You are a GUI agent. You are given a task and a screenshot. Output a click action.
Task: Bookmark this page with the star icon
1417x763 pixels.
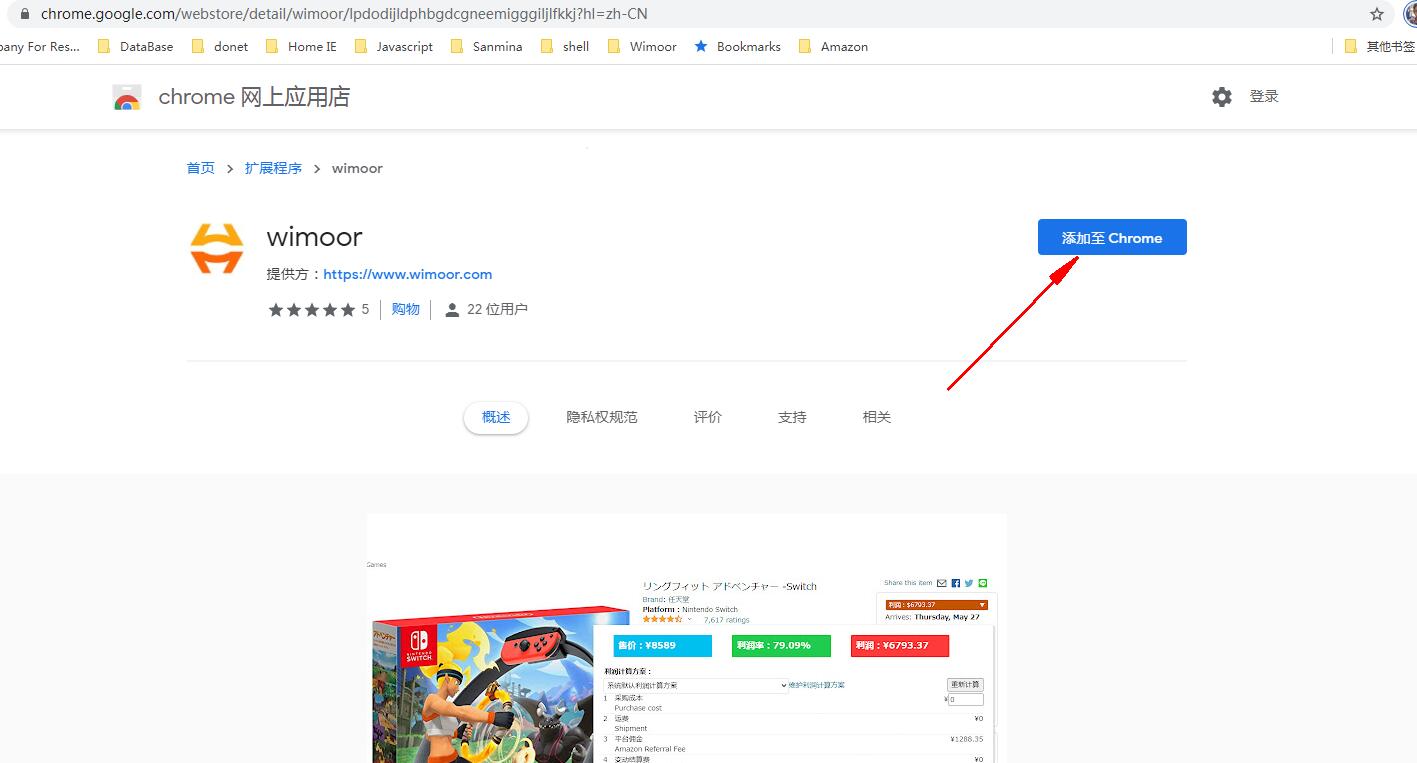coord(1377,14)
